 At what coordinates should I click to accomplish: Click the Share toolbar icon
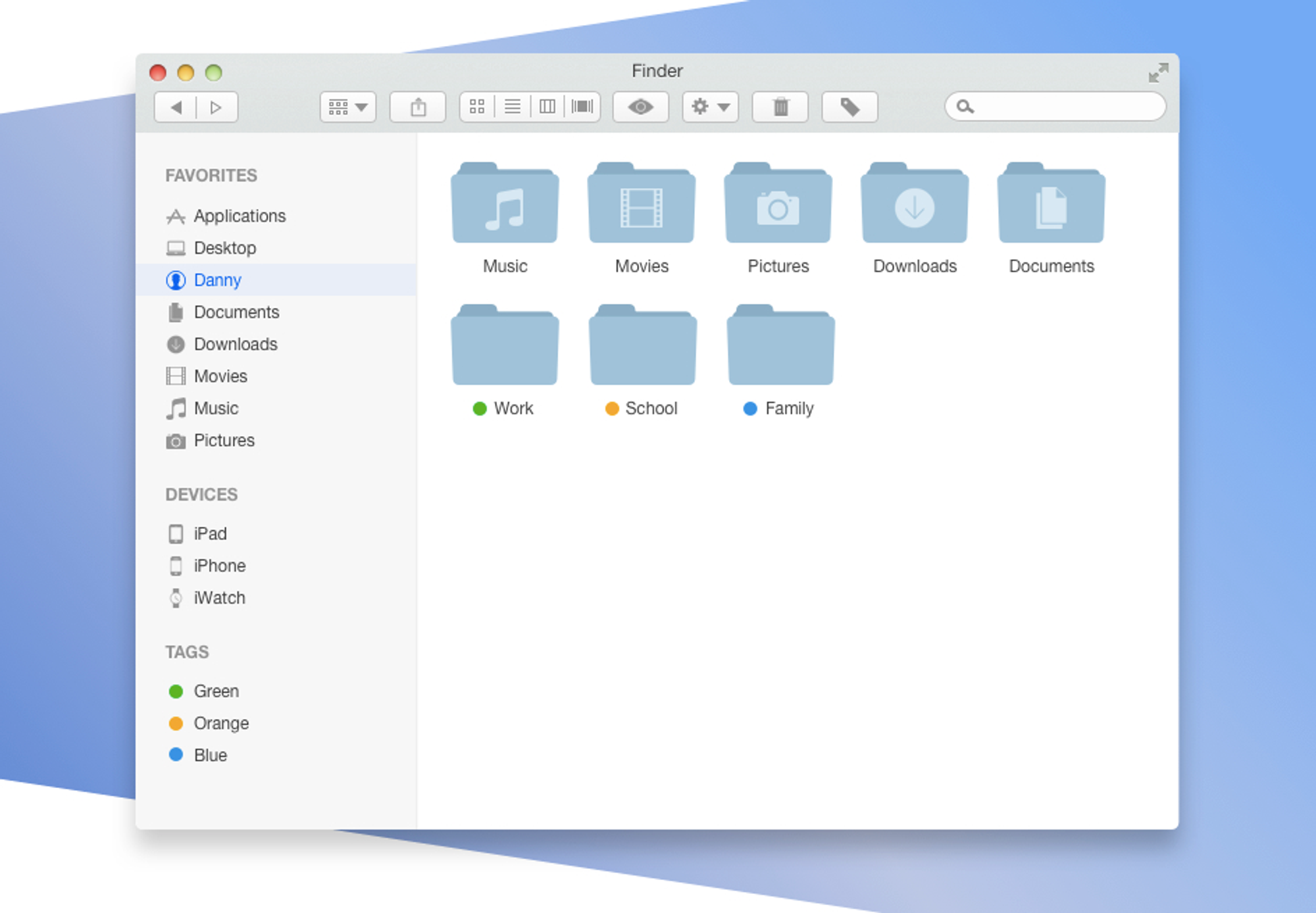418,107
